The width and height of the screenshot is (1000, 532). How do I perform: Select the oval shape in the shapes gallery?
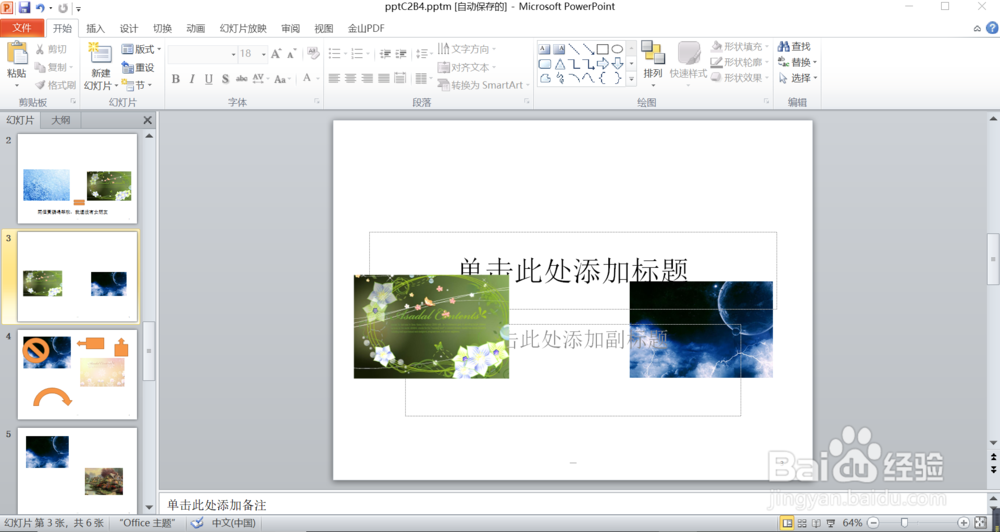[617, 49]
